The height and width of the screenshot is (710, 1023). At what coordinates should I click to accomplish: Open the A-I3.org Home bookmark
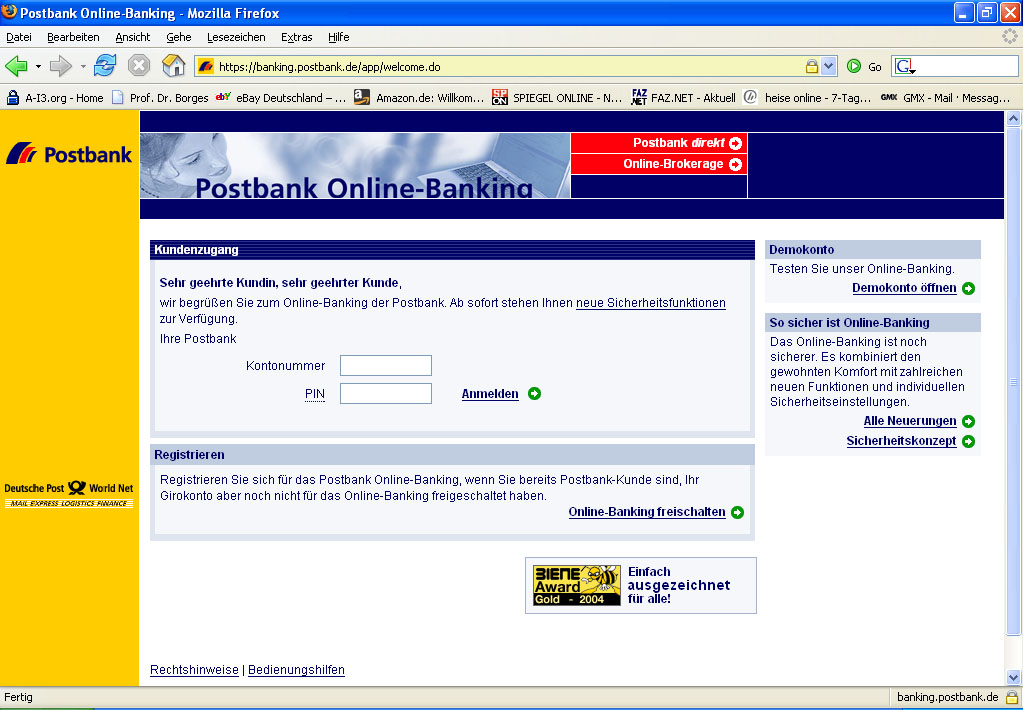click(55, 98)
